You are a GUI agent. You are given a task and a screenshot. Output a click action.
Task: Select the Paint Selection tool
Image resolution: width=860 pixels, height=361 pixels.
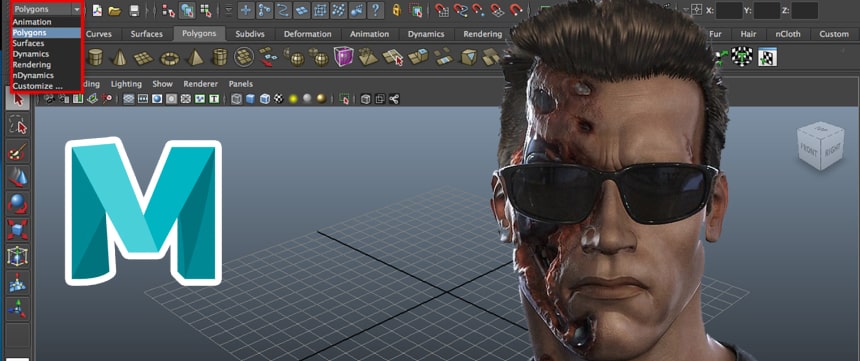(x=18, y=151)
